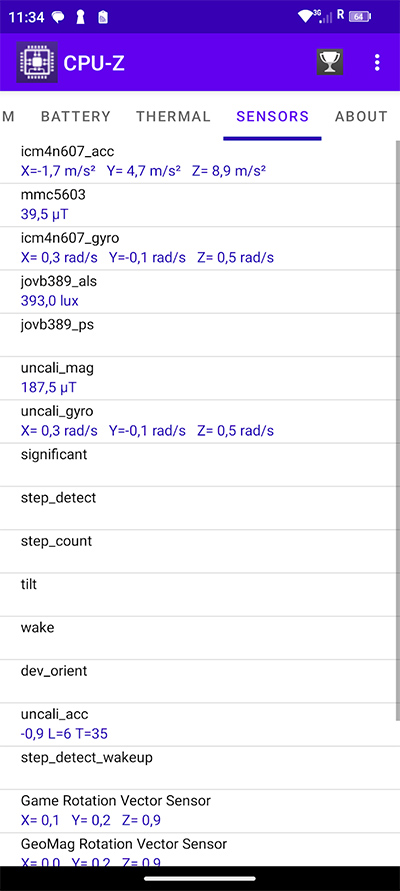Tap the uncali_acc sensor row
Screen dimensions: 400x891
[x=197, y=724]
